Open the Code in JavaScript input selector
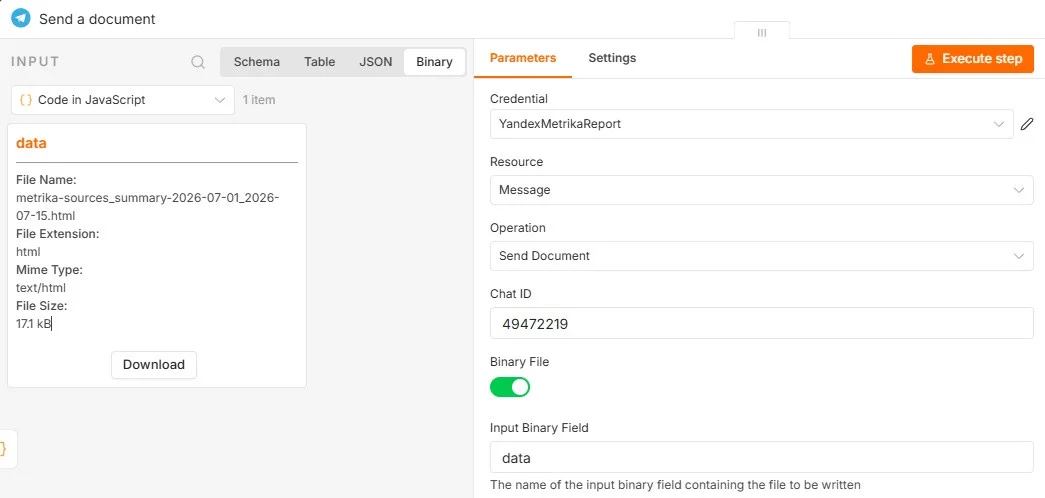 click(x=123, y=100)
